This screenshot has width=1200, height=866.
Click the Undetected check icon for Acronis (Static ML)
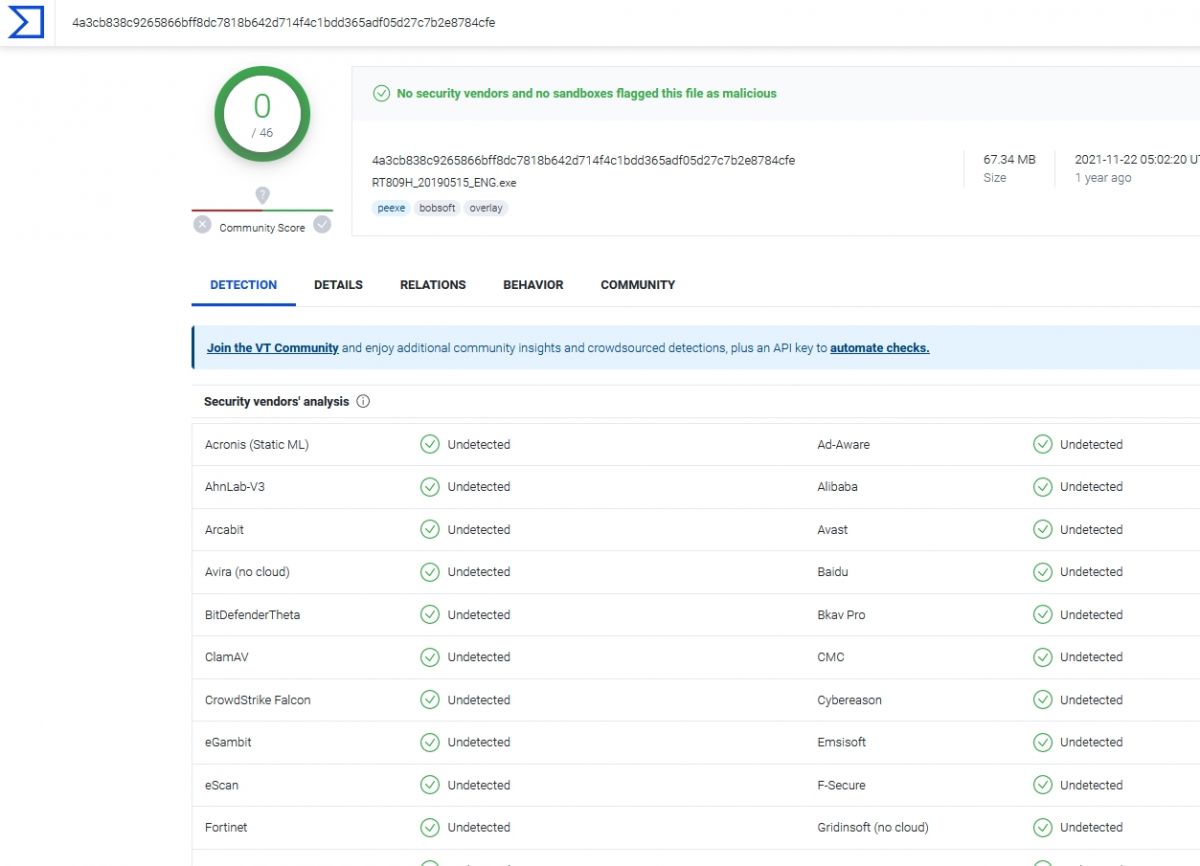(430, 444)
